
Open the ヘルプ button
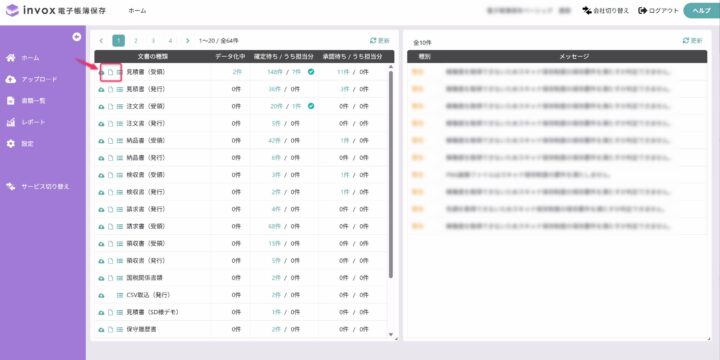(702, 11)
